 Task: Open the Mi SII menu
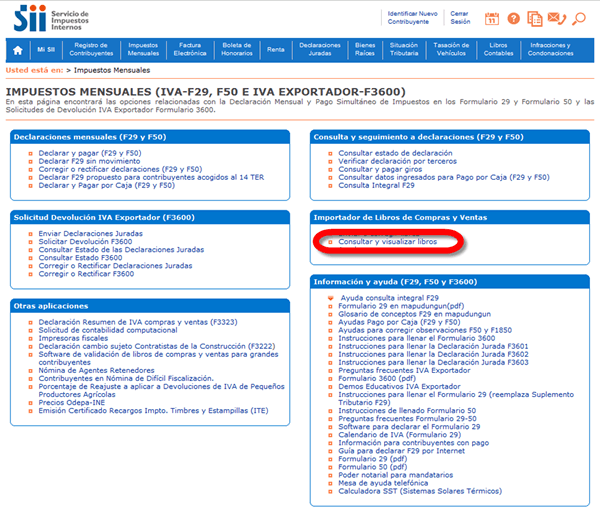(46, 48)
